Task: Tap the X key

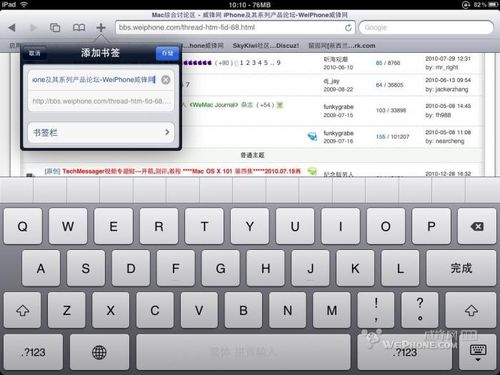Action: click(x=111, y=310)
